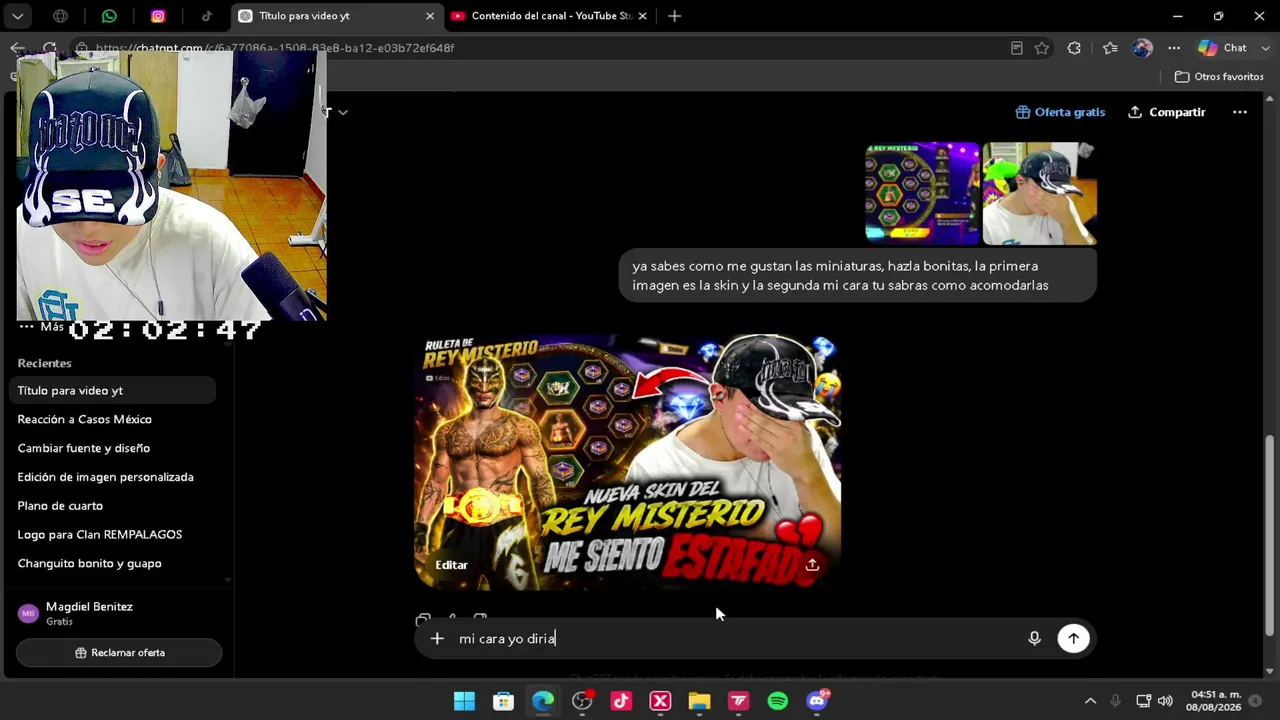Switch to the Título para video yt tab

click(x=337, y=16)
